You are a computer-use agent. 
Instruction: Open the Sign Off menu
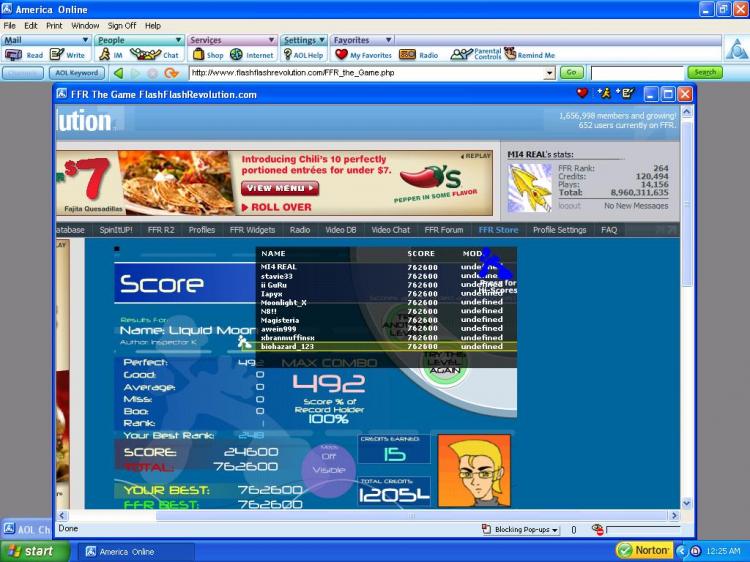tap(121, 25)
